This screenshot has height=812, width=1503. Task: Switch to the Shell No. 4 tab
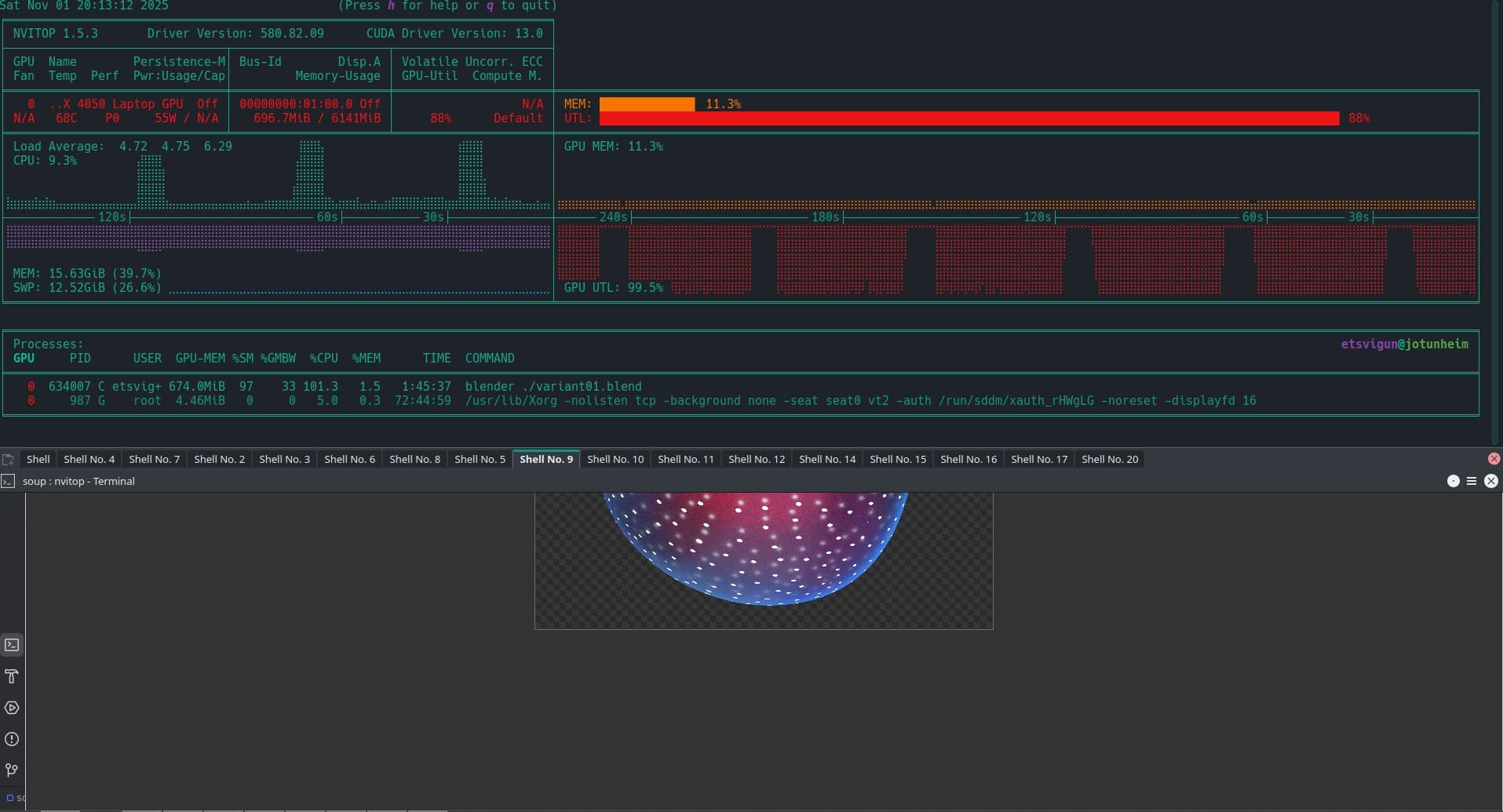coord(89,459)
